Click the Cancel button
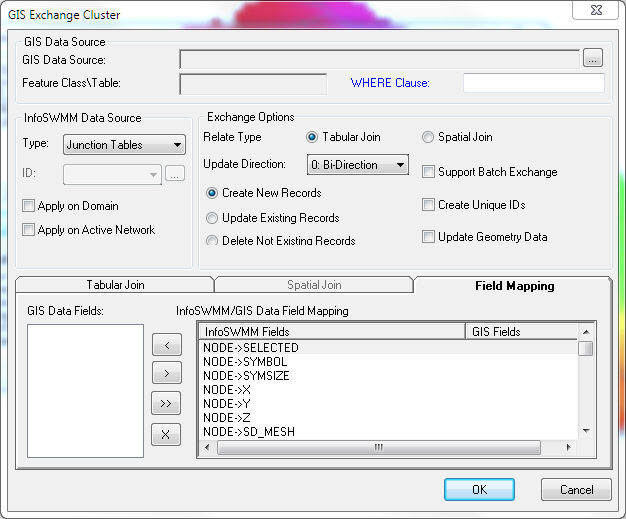Image resolution: width=626 pixels, height=519 pixels. pyautogui.click(x=576, y=489)
